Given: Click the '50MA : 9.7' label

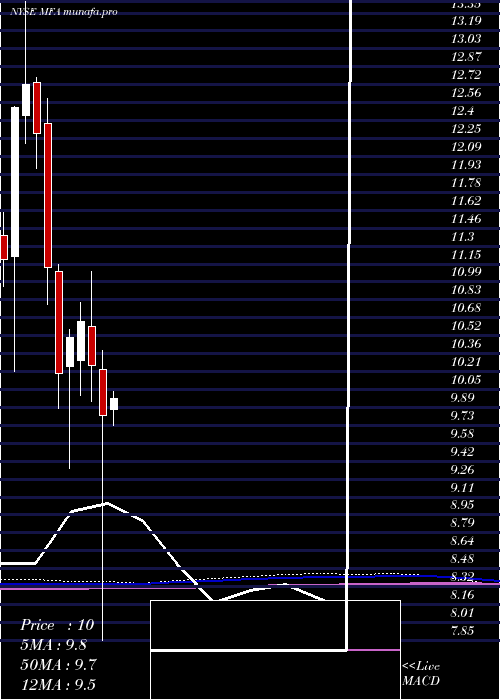Looking at the screenshot, I should [x=58, y=665].
